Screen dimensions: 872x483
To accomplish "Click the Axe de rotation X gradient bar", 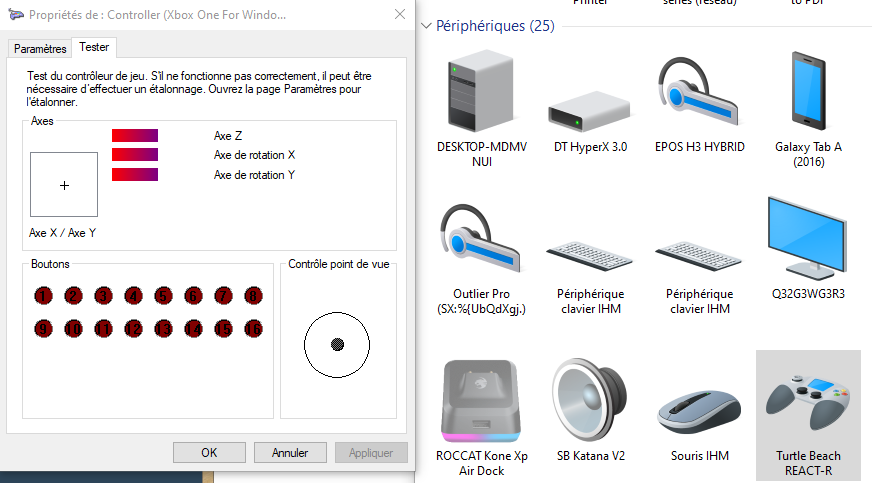I will [x=135, y=155].
